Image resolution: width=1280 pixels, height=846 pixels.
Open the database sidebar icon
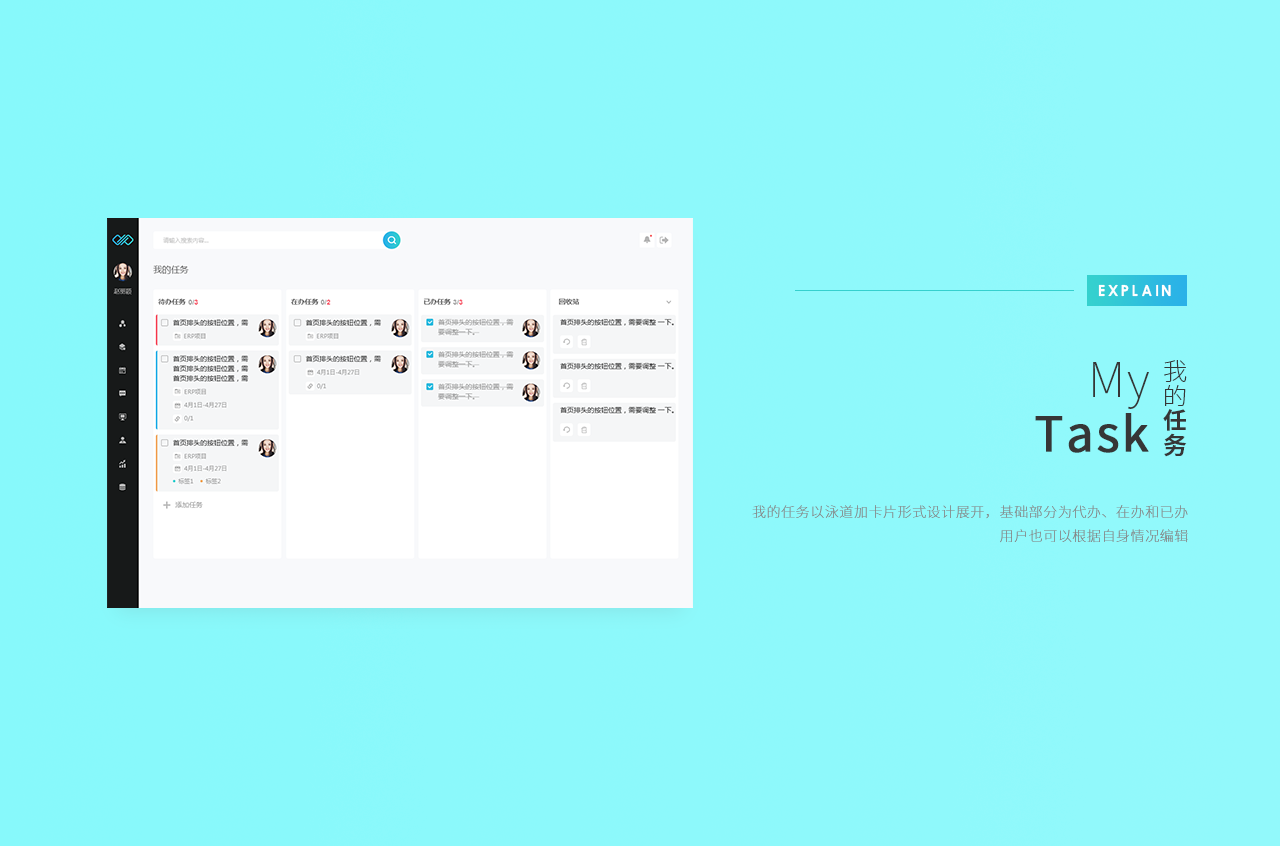[123, 487]
